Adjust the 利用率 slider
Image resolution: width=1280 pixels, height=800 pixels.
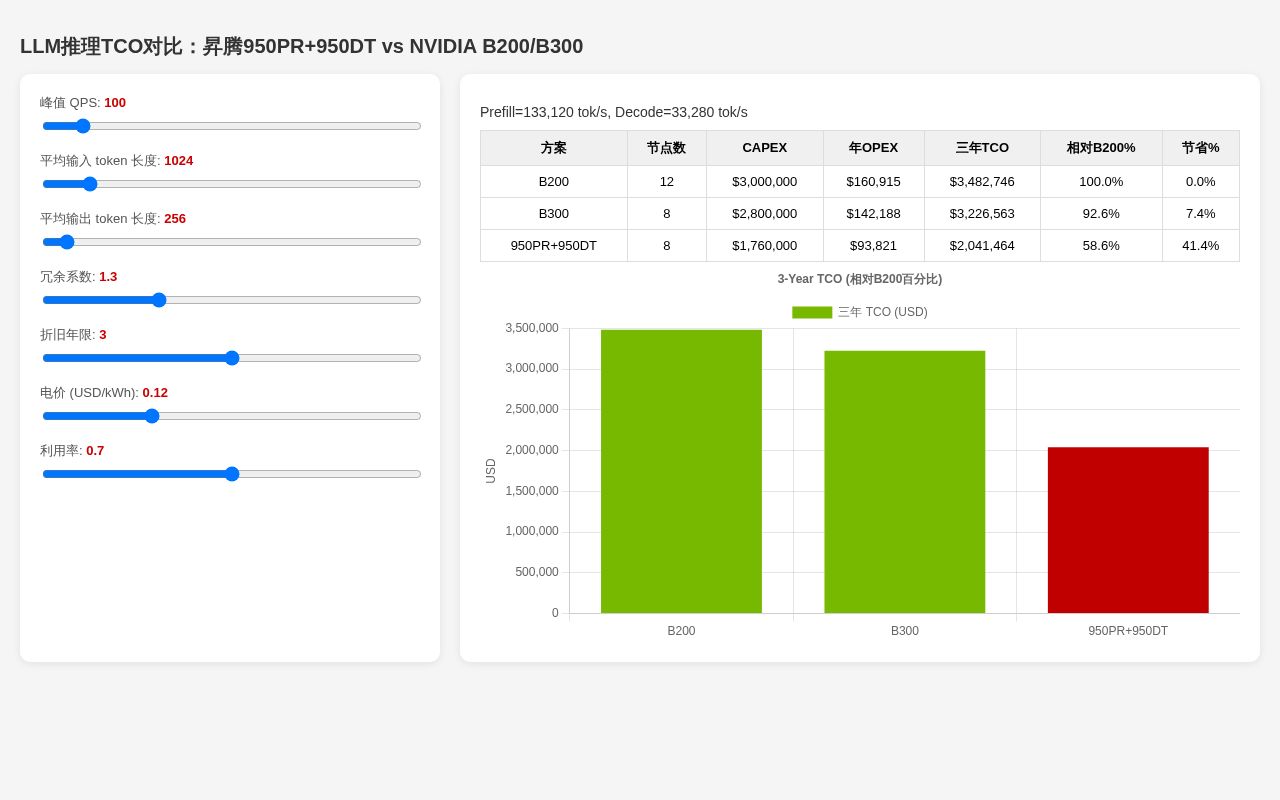pyautogui.click(x=232, y=474)
